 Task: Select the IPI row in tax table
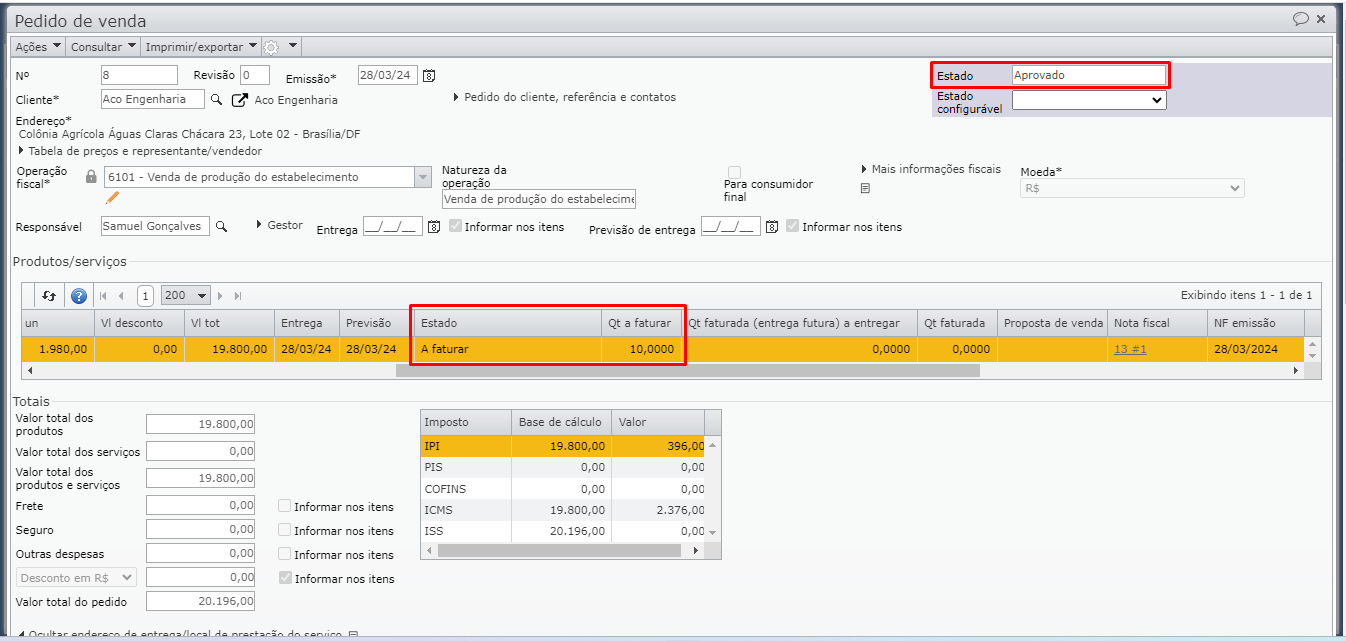[x=563, y=446]
